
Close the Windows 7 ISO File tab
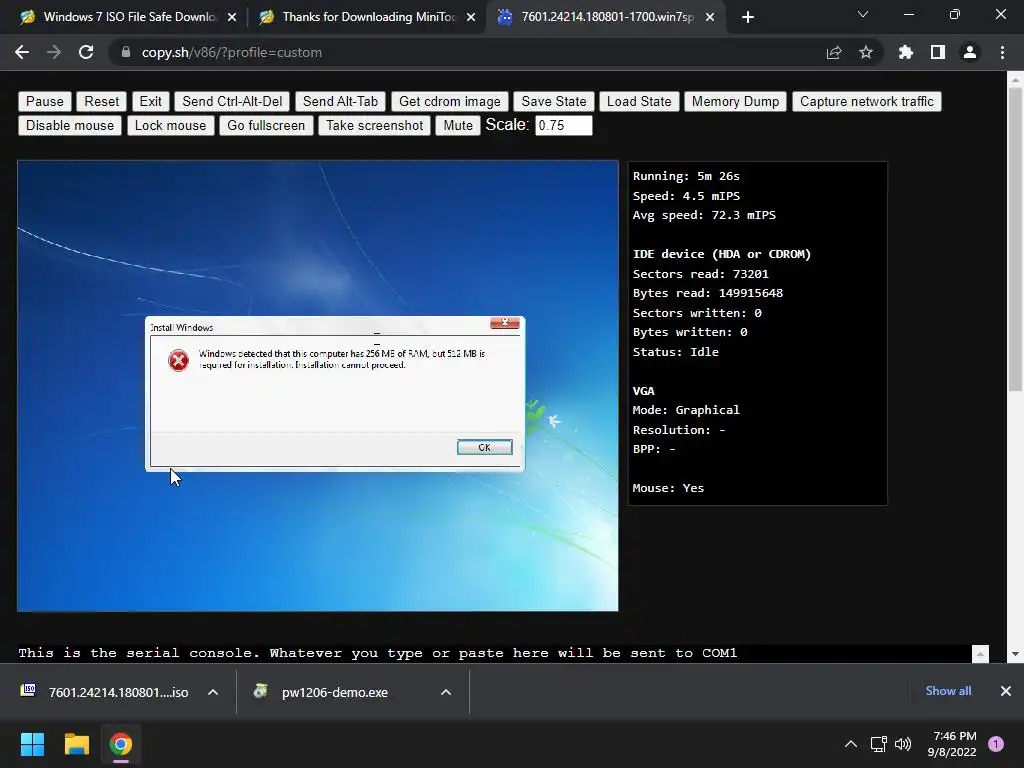point(232,17)
